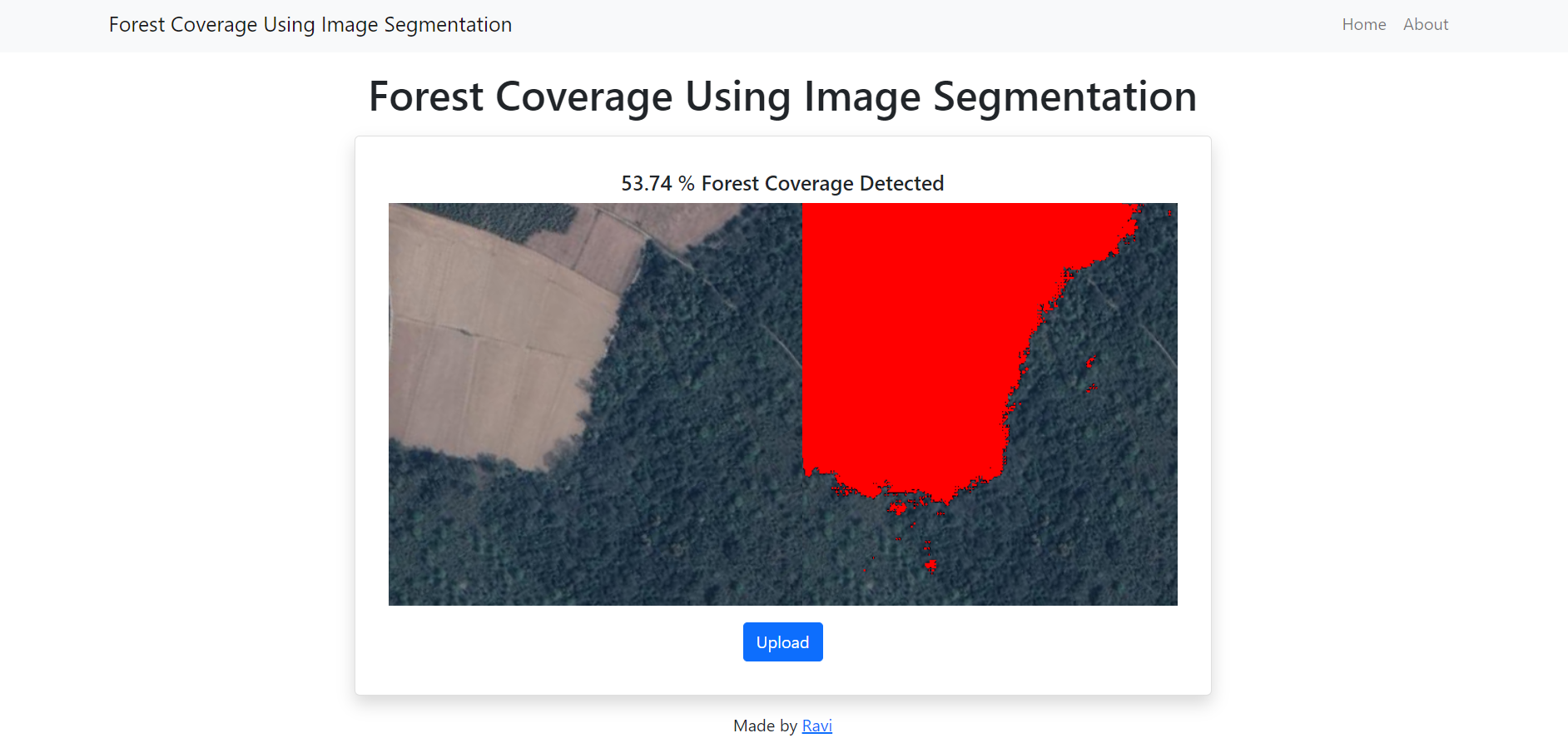Open the Home navigation link
This screenshot has height=743, width=1568.
1363,25
